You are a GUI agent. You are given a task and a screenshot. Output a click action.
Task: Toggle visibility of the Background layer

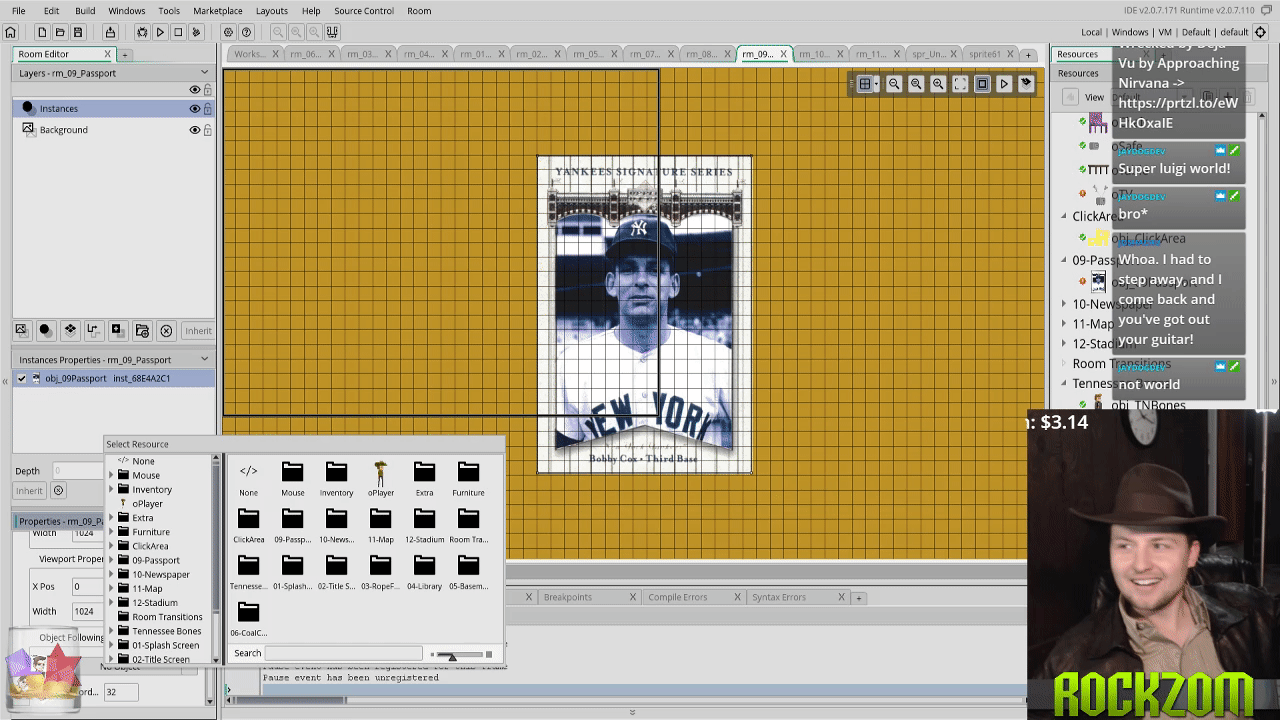tap(195, 130)
